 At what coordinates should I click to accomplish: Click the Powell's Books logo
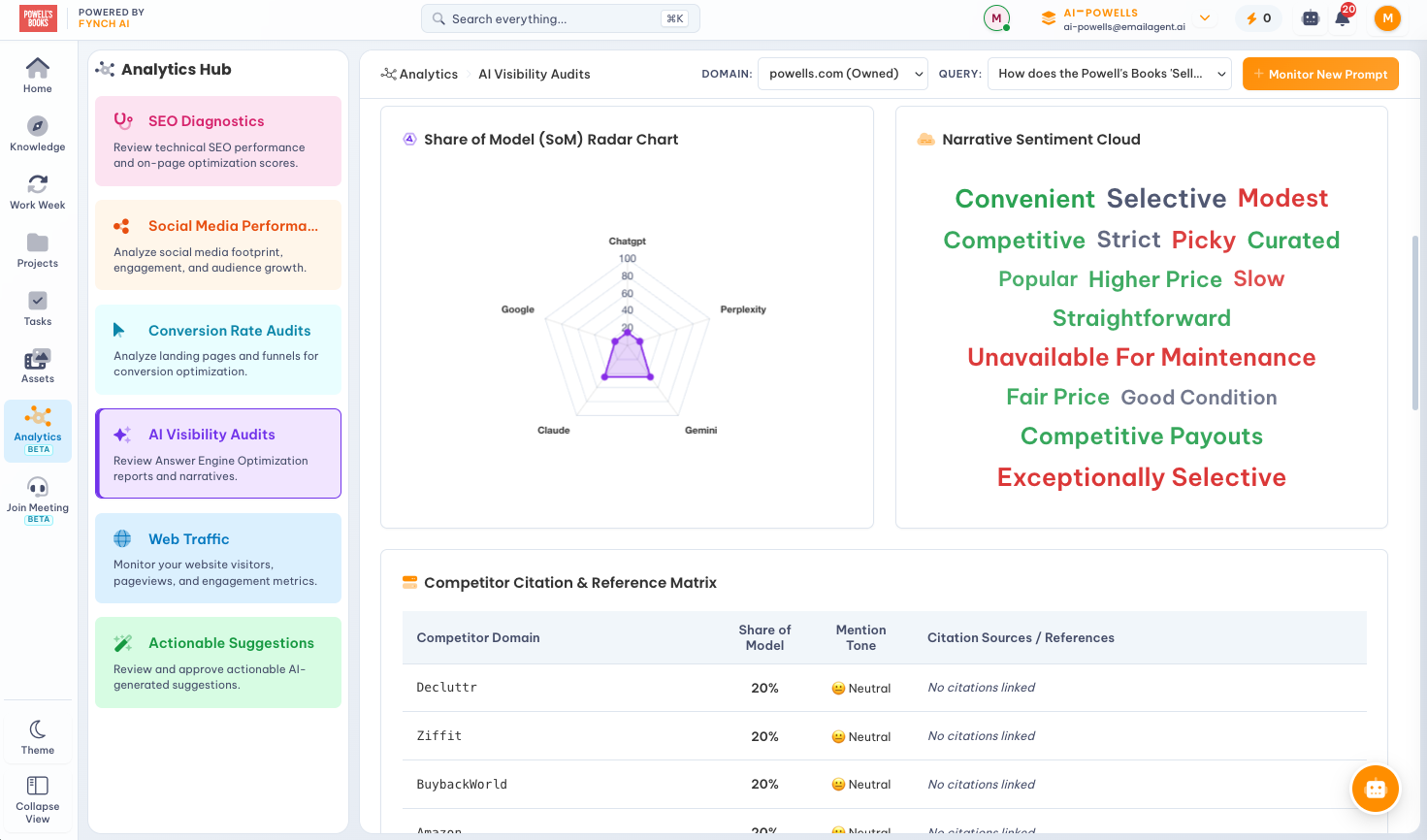tap(39, 18)
